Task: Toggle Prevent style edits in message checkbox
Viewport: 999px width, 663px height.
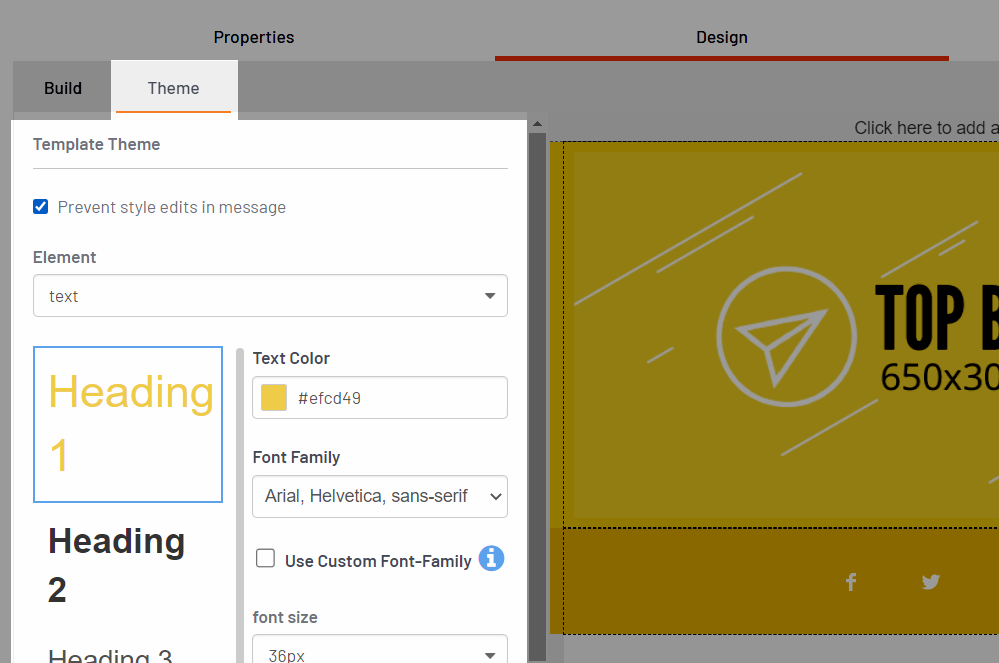Action: coord(41,207)
